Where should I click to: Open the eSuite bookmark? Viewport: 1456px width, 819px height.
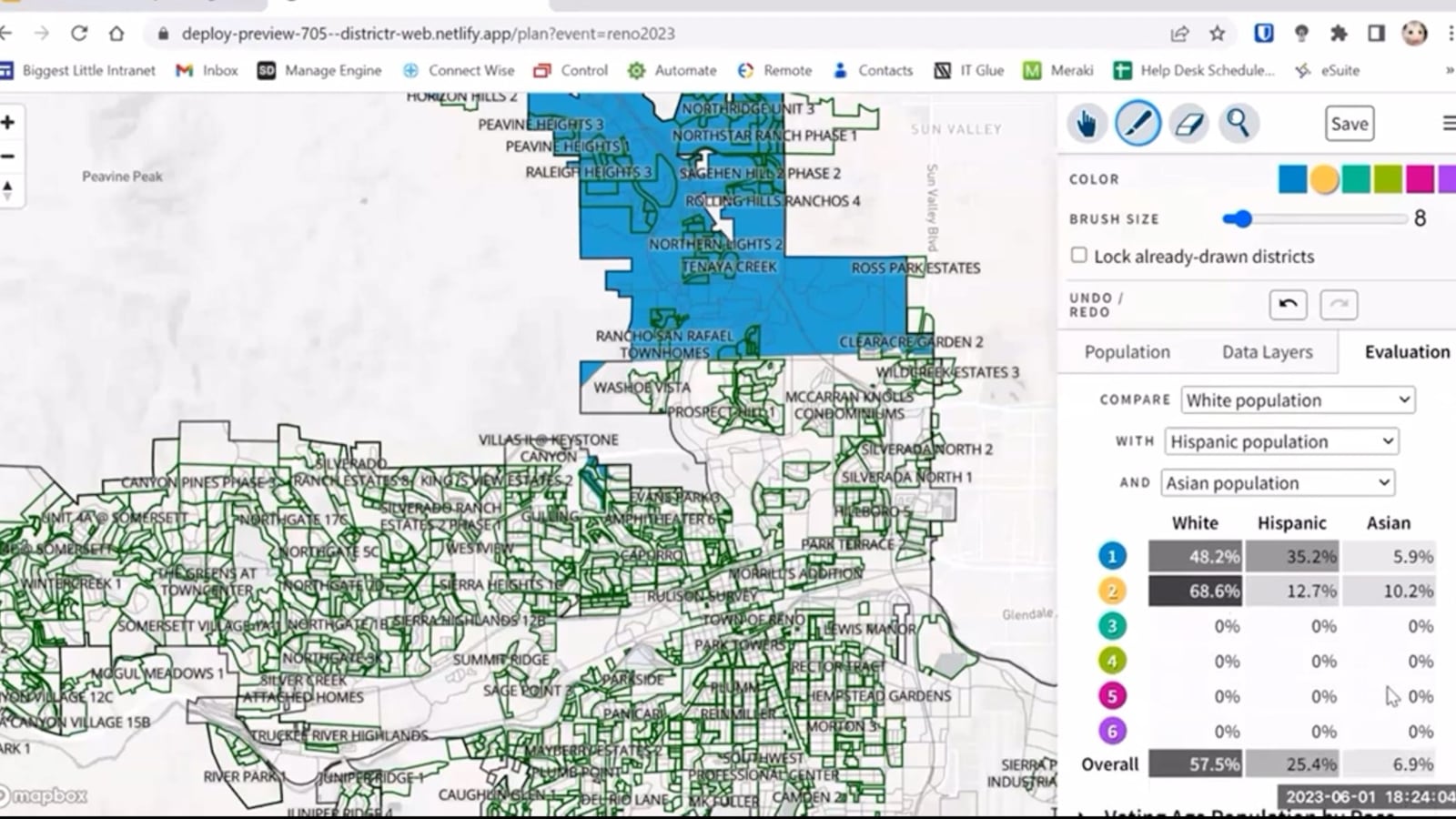tap(1327, 70)
